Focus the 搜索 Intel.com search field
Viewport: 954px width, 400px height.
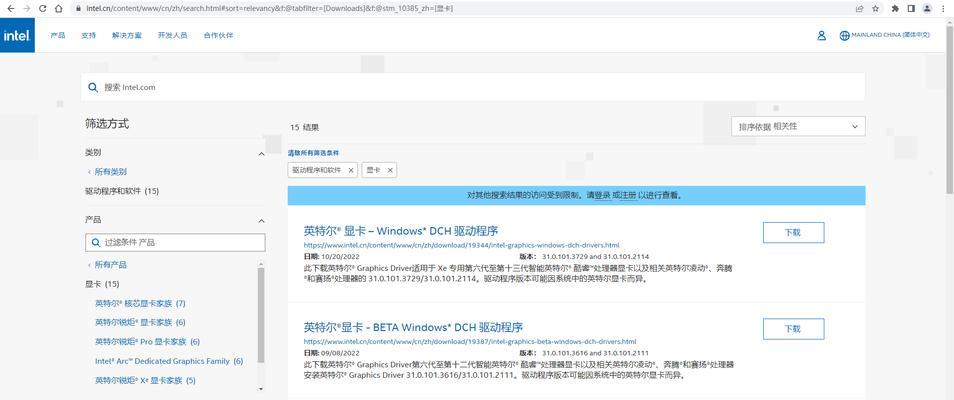473,87
